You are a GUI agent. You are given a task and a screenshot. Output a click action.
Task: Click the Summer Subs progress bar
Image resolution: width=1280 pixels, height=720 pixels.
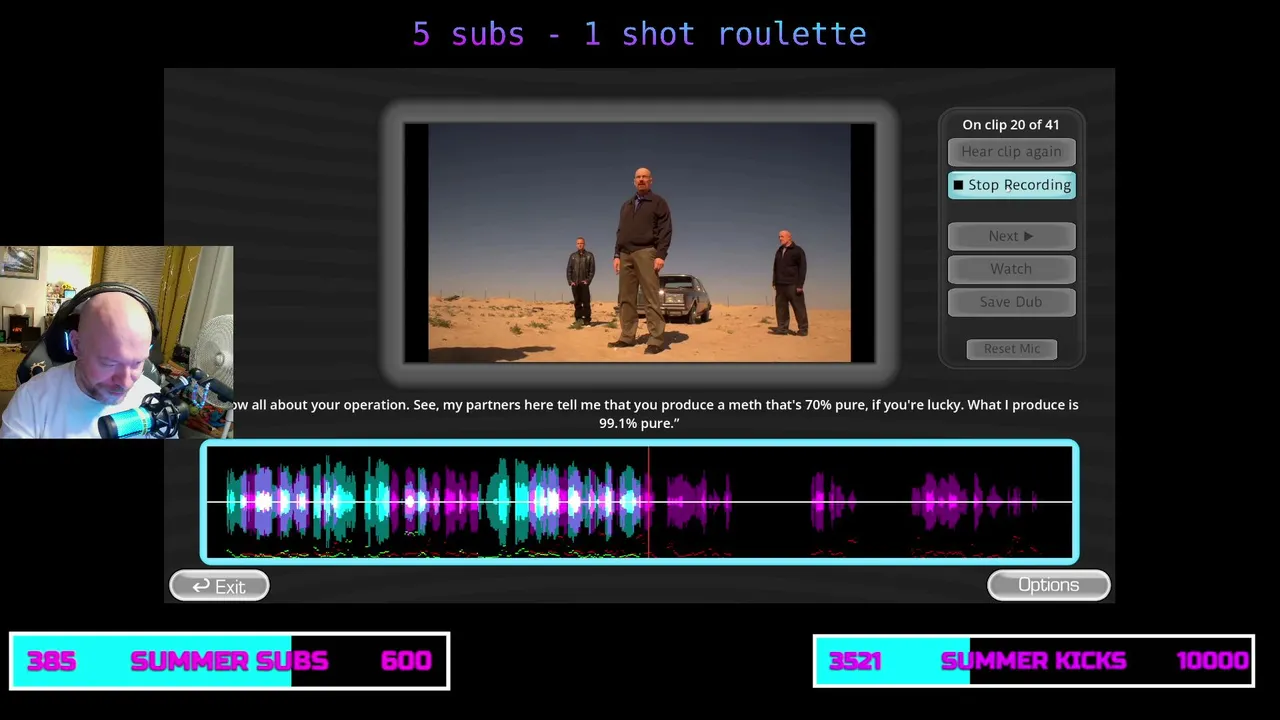[x=229, y=661]
